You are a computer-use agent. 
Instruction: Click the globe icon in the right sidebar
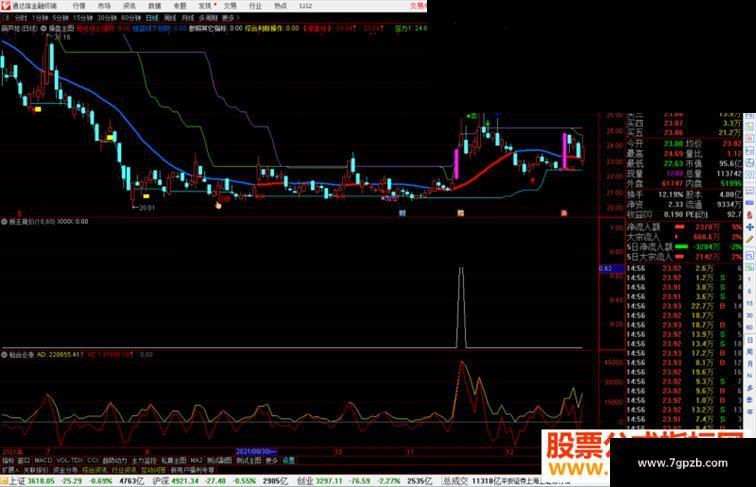point(750,163)
